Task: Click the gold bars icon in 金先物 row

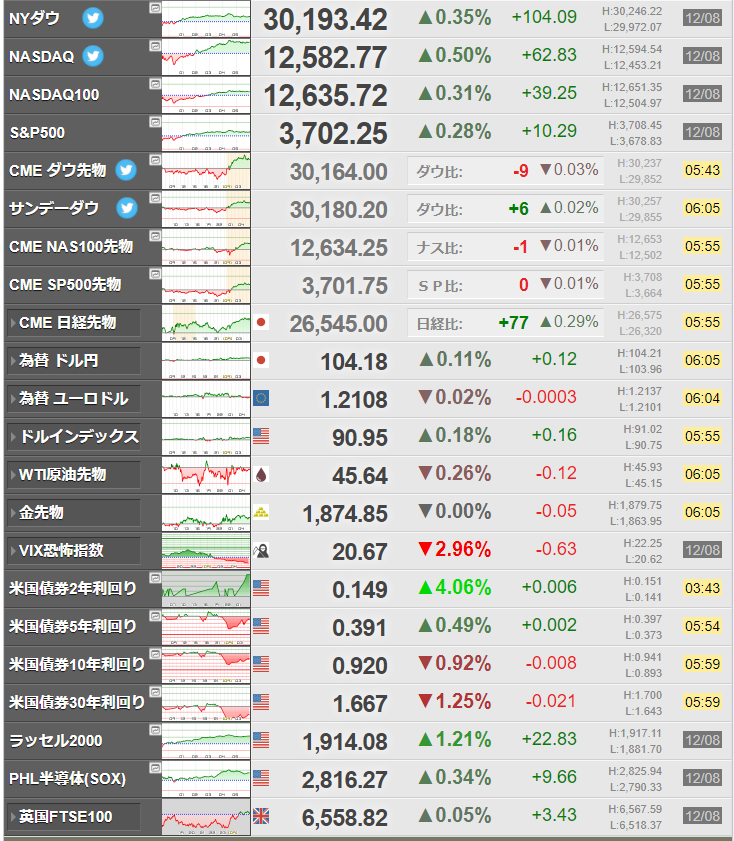Action: pyautogui.click(x=261, y=512)
